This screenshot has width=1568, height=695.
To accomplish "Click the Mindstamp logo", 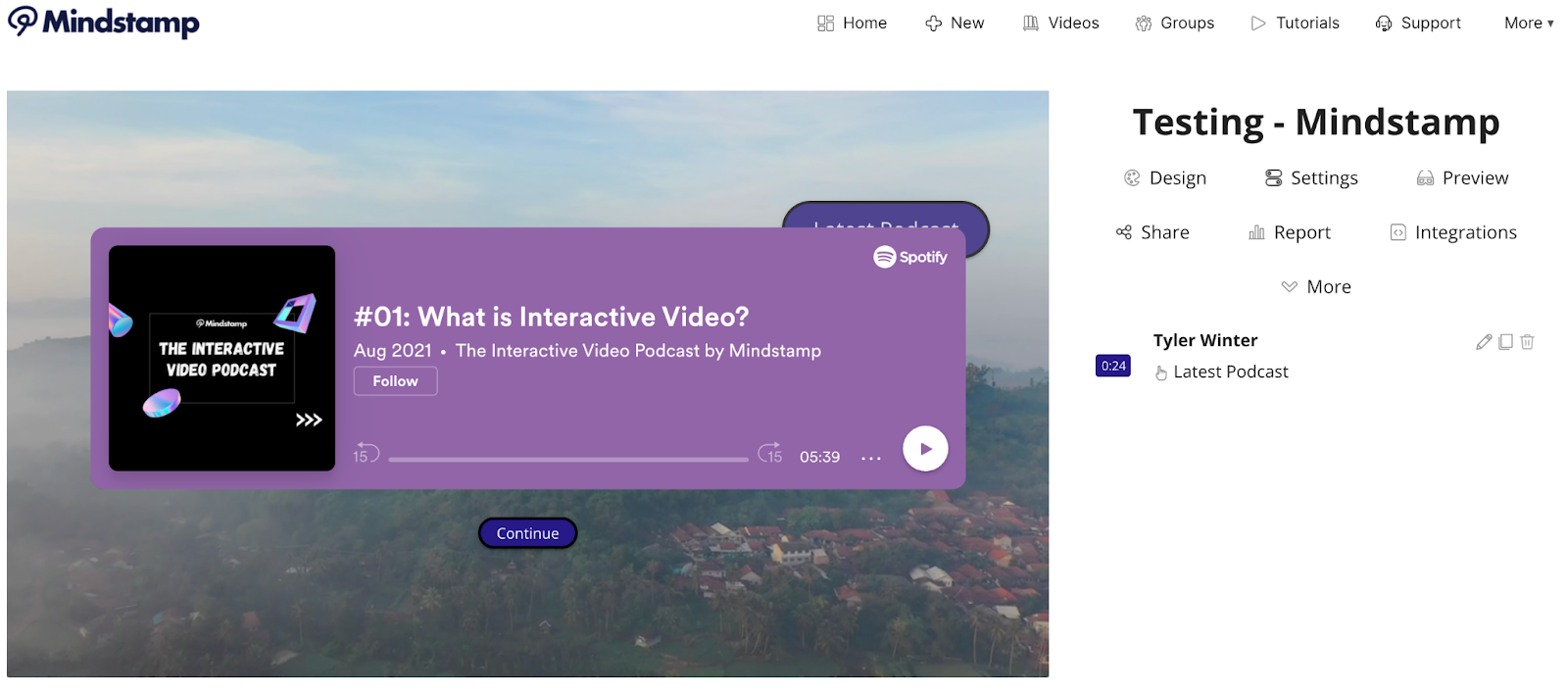I will [x=103, y=22].
